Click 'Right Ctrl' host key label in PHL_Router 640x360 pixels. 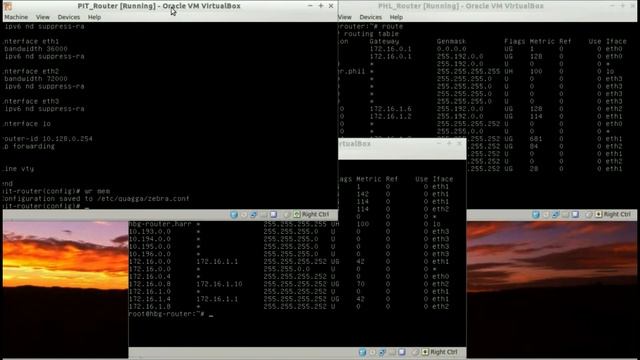pos(617,214)
